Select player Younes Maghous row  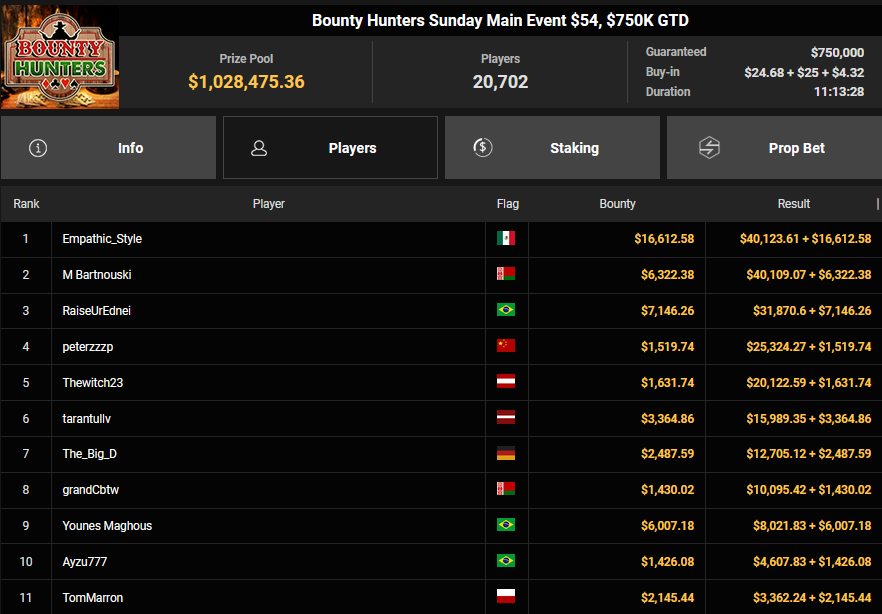click(107, 526)
